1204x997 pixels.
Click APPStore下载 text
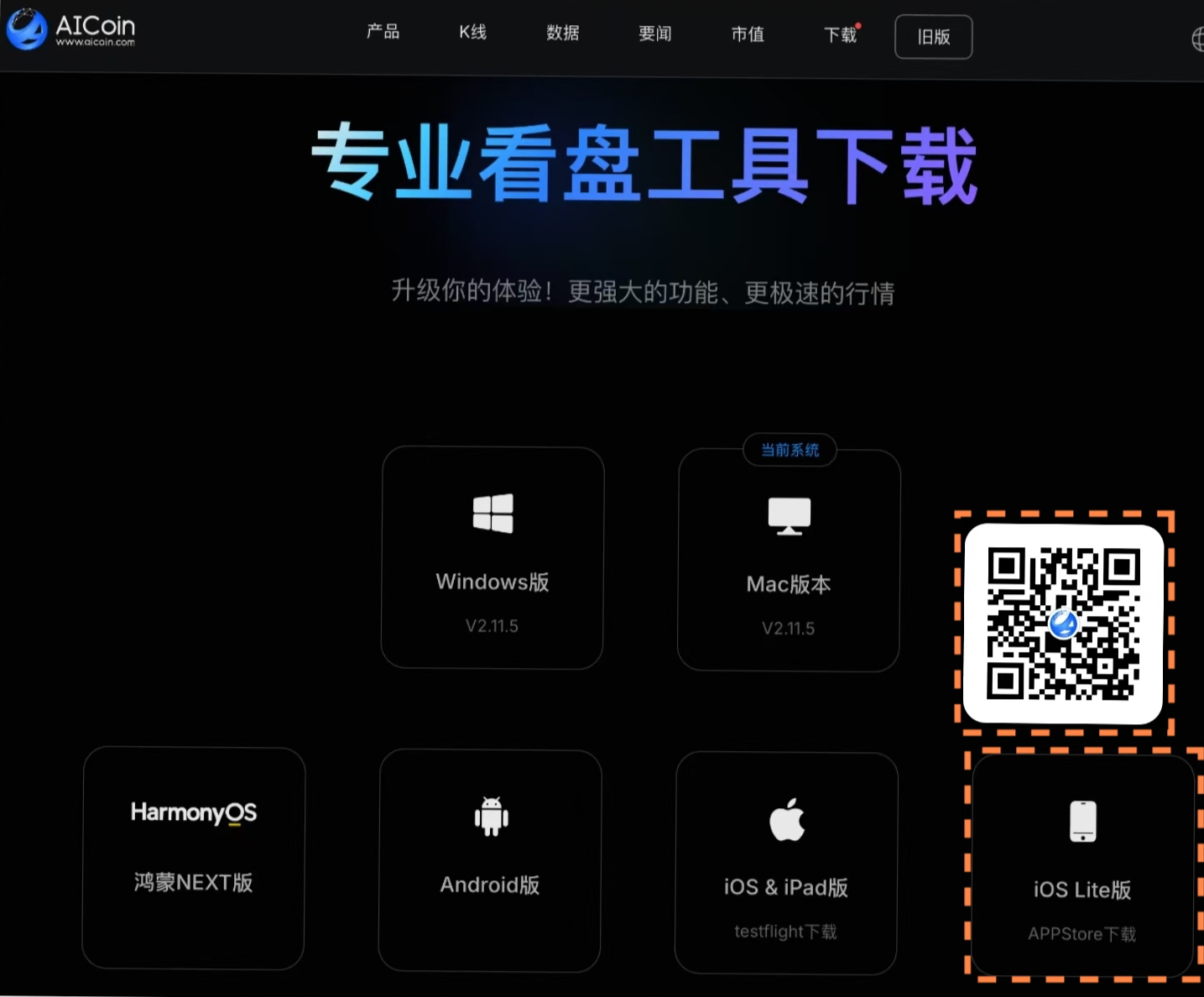1082,934
